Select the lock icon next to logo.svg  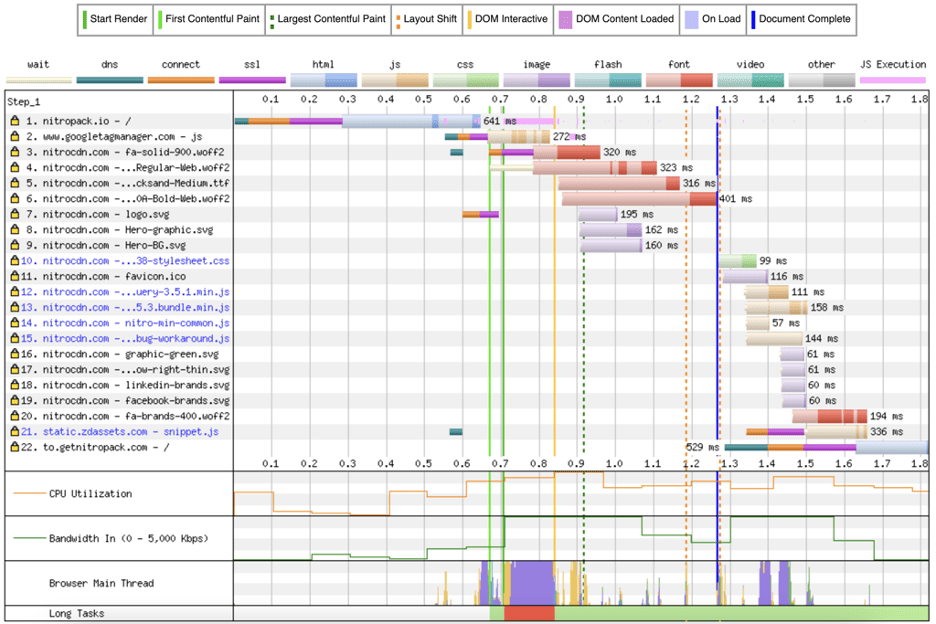coord(15,214)
